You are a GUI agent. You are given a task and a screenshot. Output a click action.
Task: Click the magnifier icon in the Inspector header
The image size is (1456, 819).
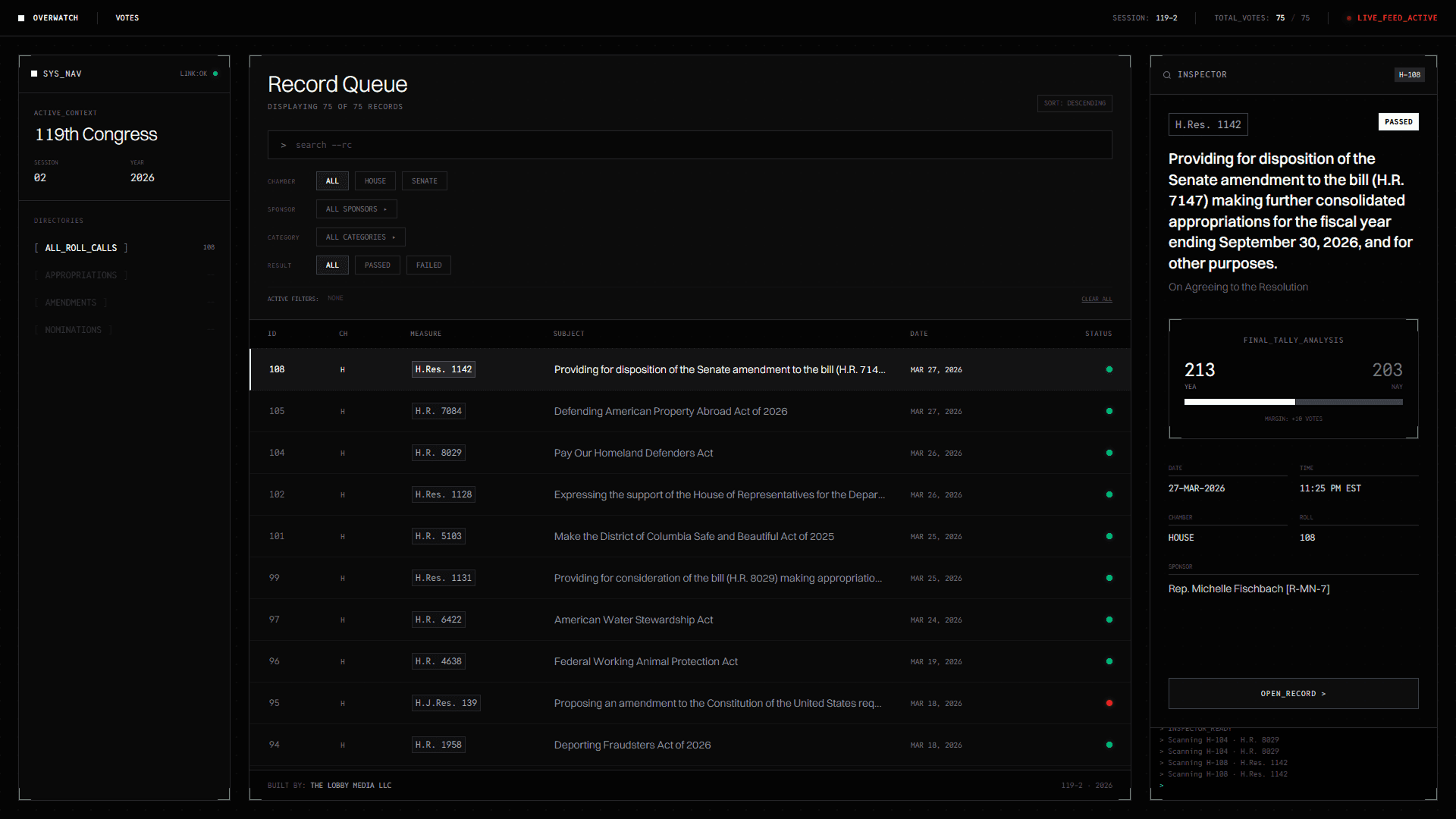[1167, 74]
